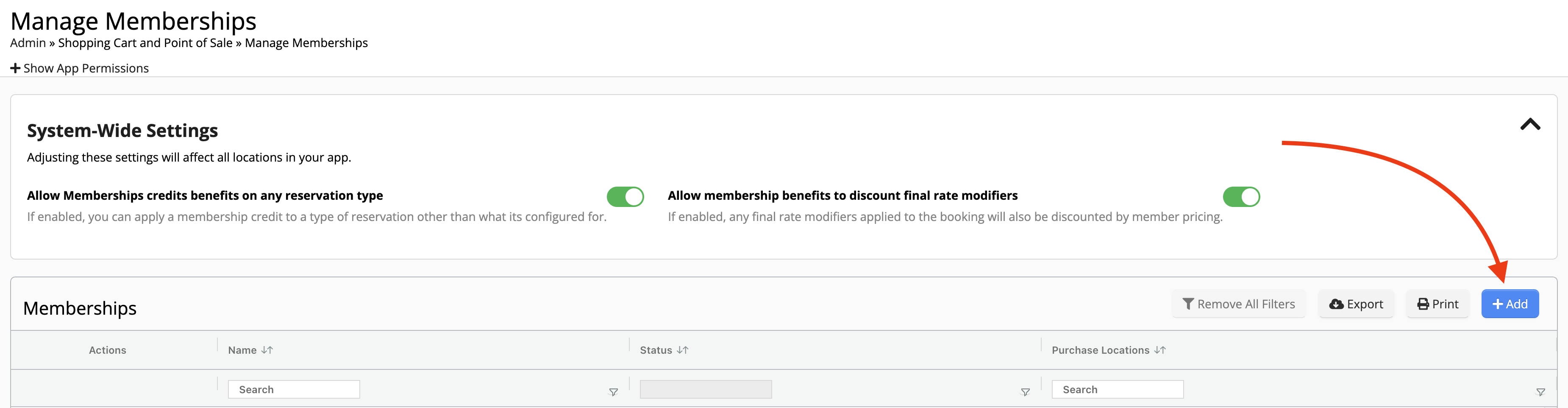Toggle memberships credits on any reservation type
Screen dimensions: 1568x408
[625, 197]
